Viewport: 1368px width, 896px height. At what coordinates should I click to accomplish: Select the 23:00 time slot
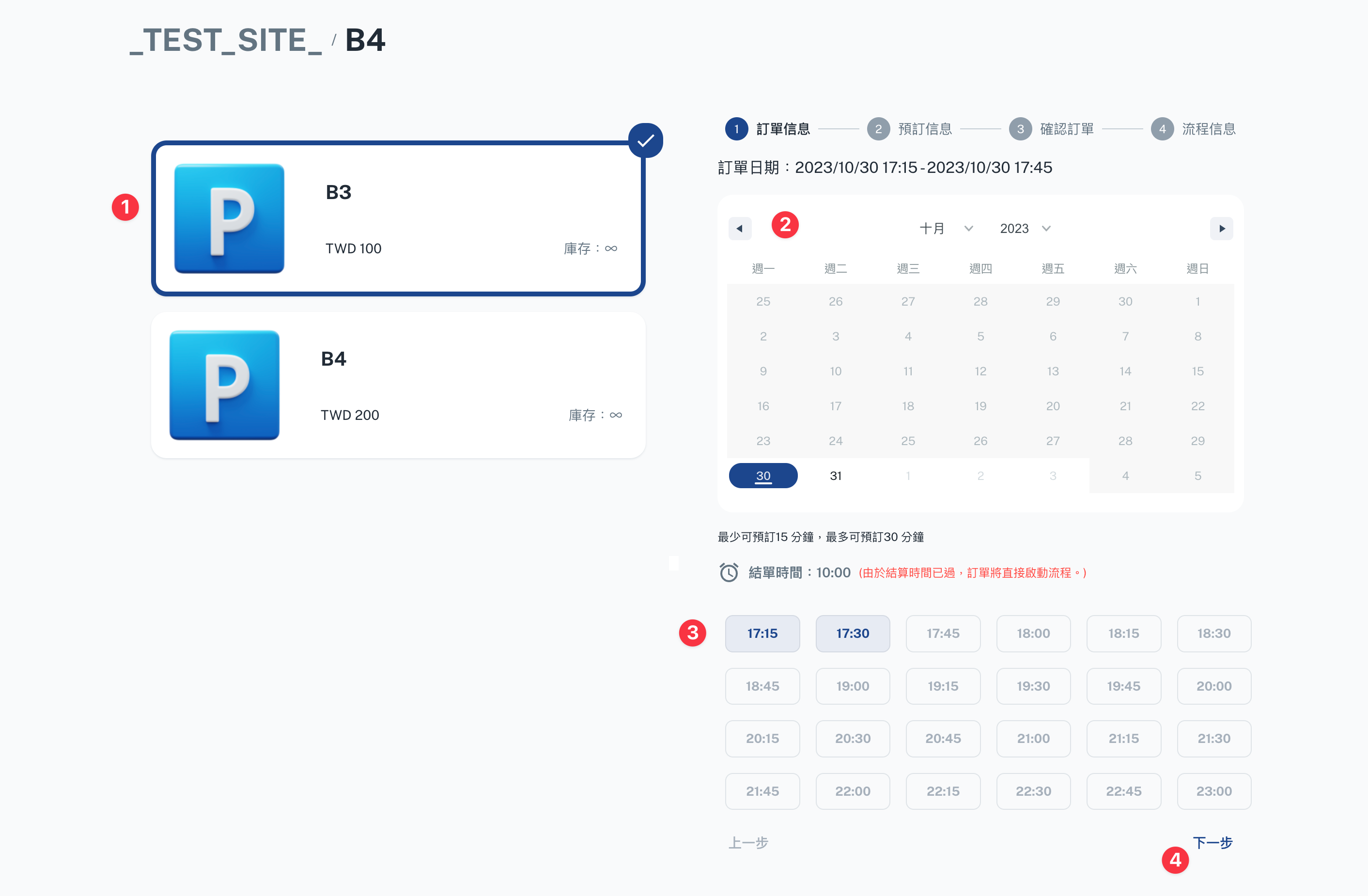click(x=1213, y=791)
